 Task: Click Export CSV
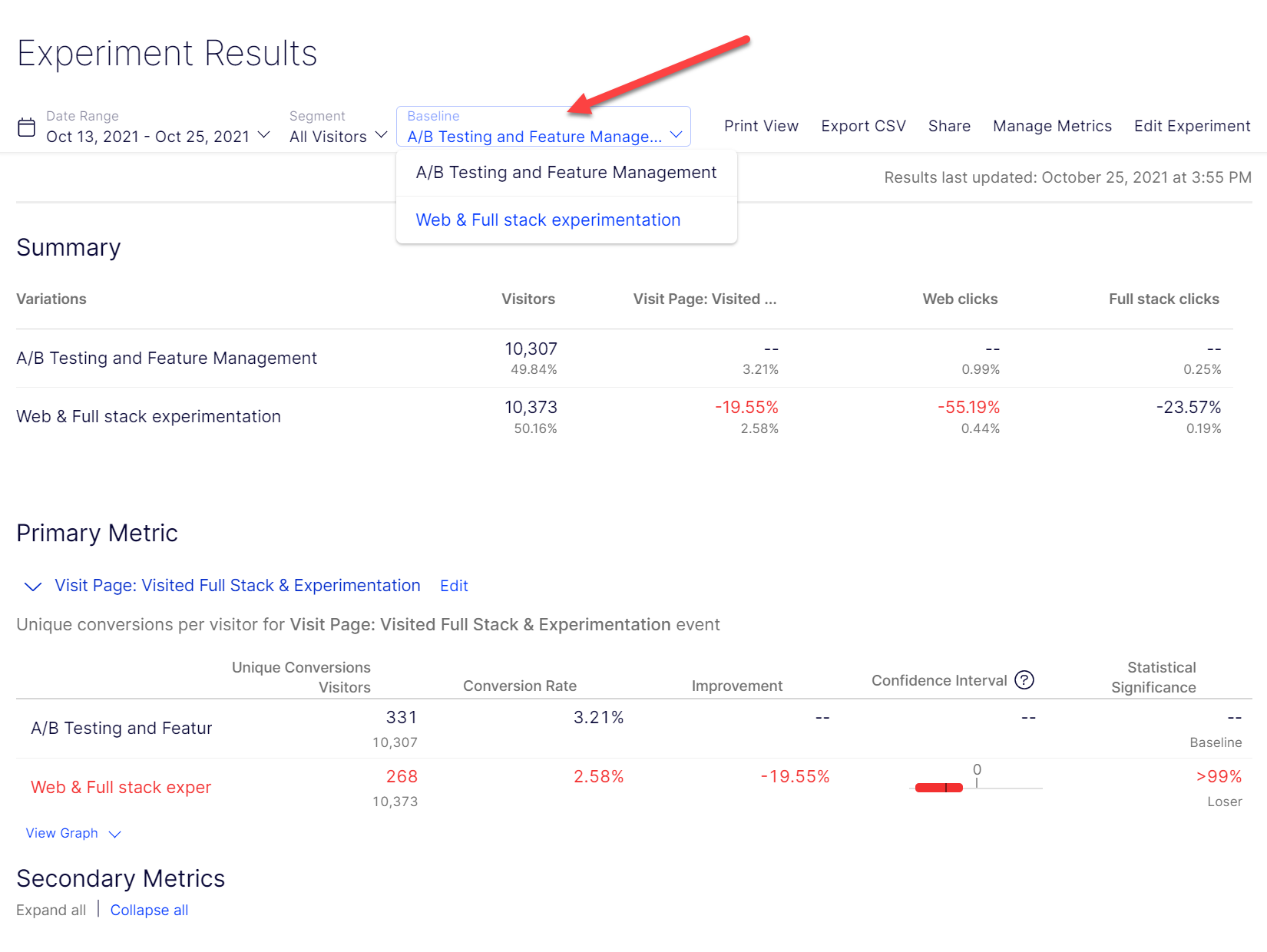point(863,126)
